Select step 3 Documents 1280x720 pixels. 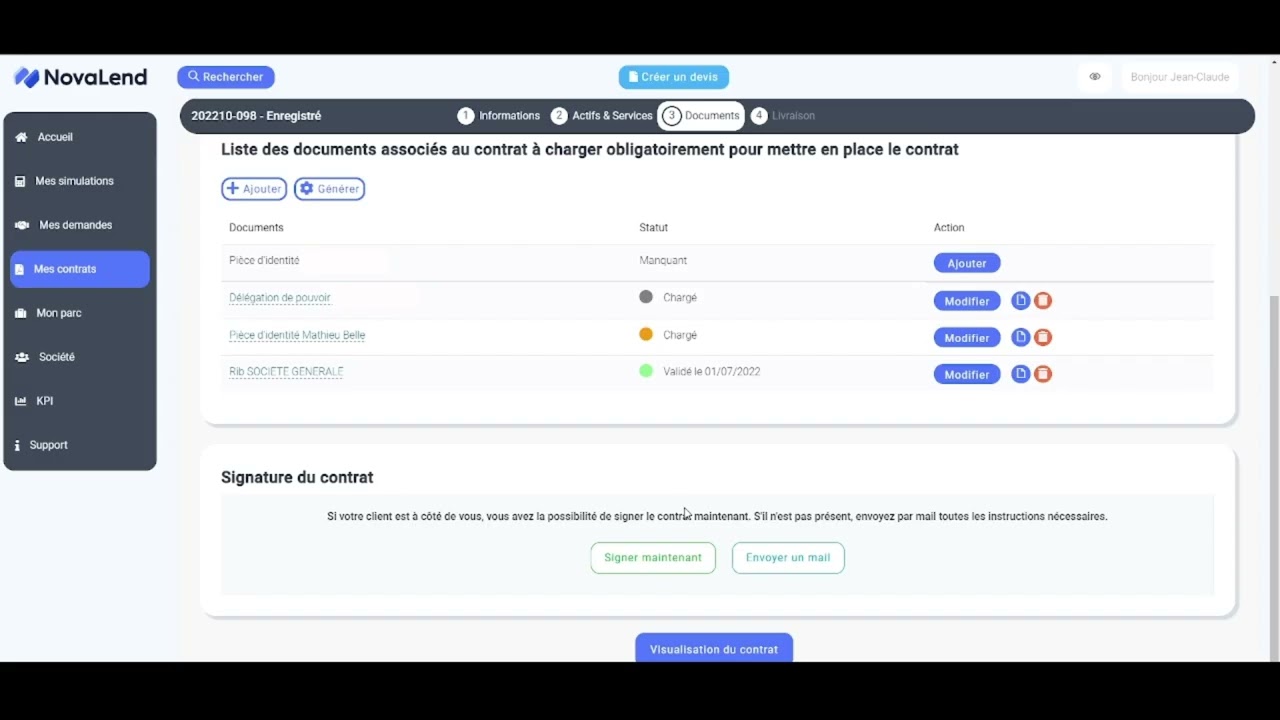pos(701,116)
